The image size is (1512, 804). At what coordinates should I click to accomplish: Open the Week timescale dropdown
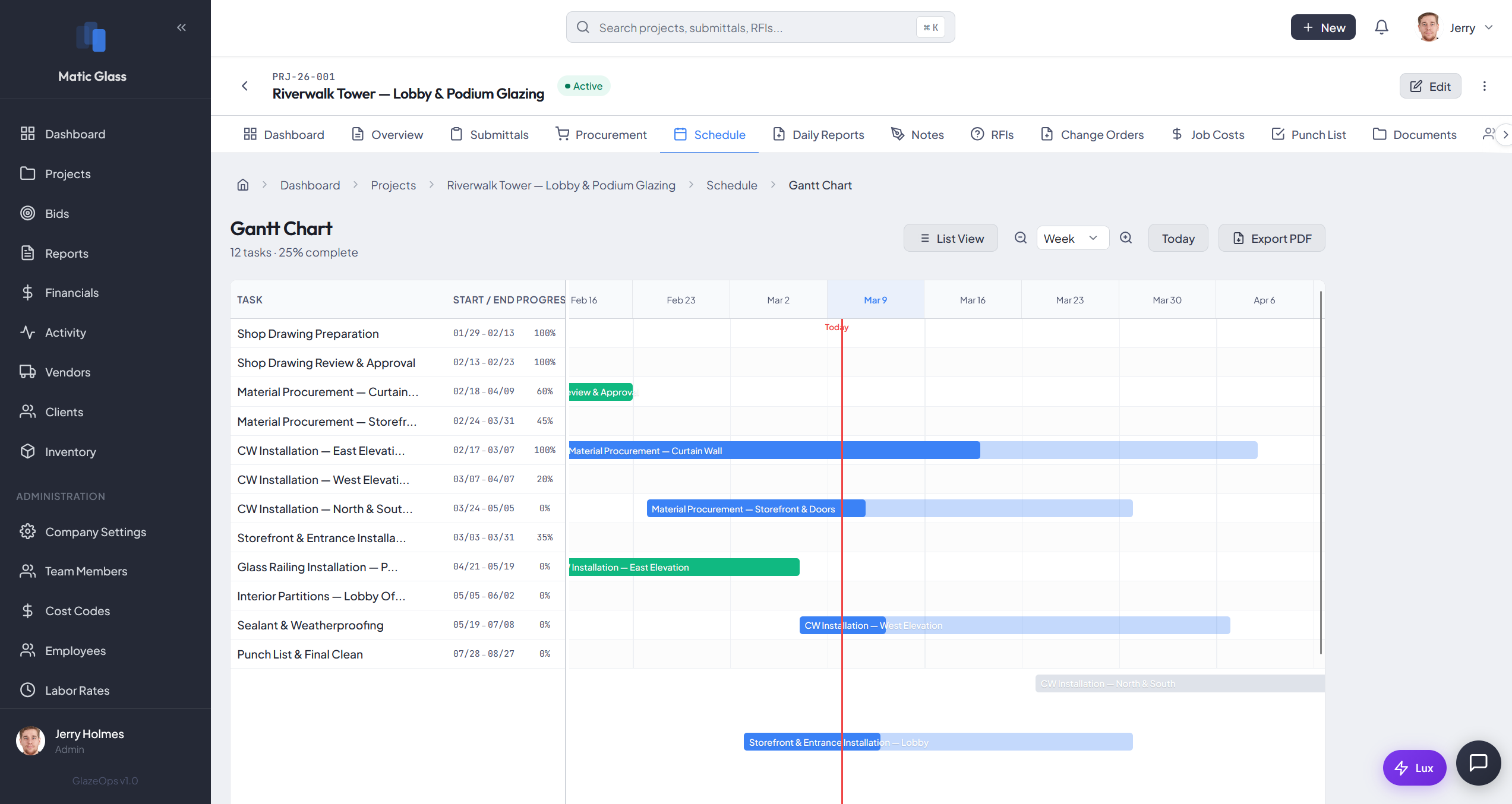(x=1072, y=238)
